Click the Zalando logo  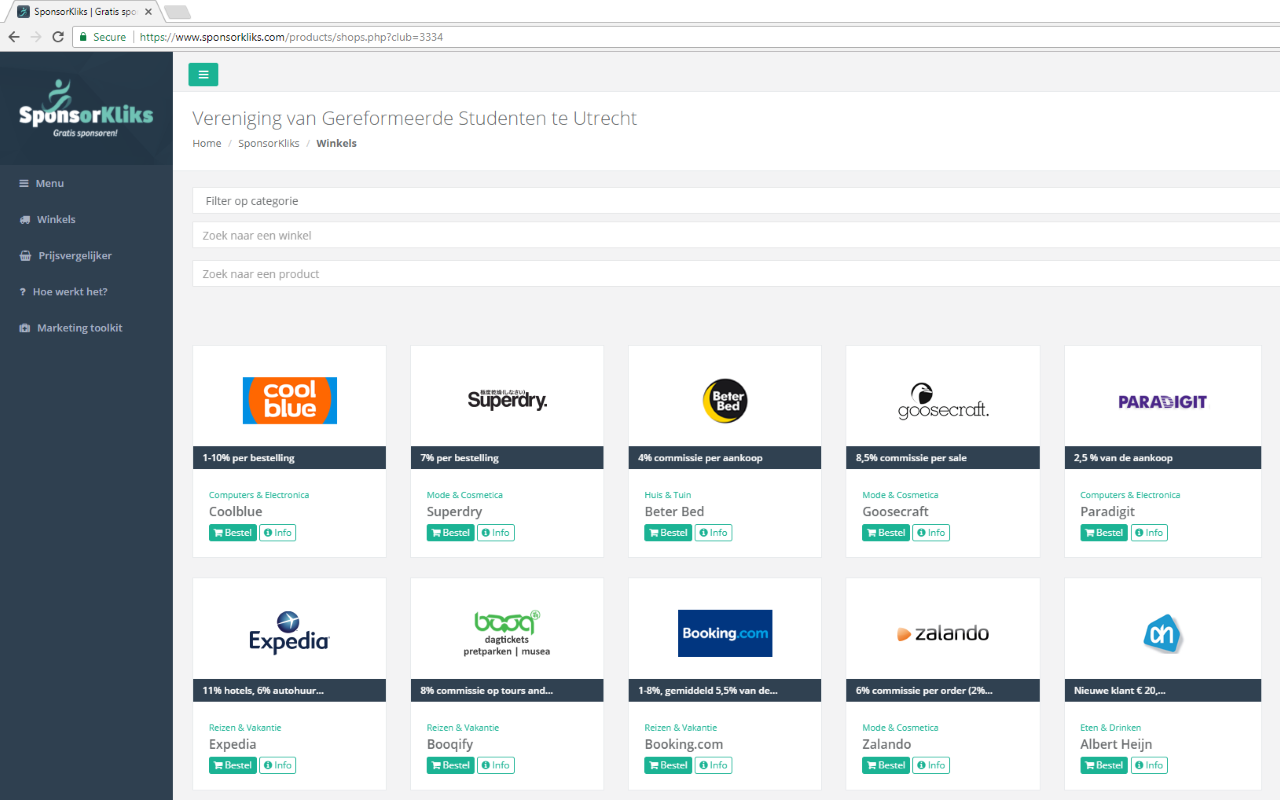click(x=943, y=633)
